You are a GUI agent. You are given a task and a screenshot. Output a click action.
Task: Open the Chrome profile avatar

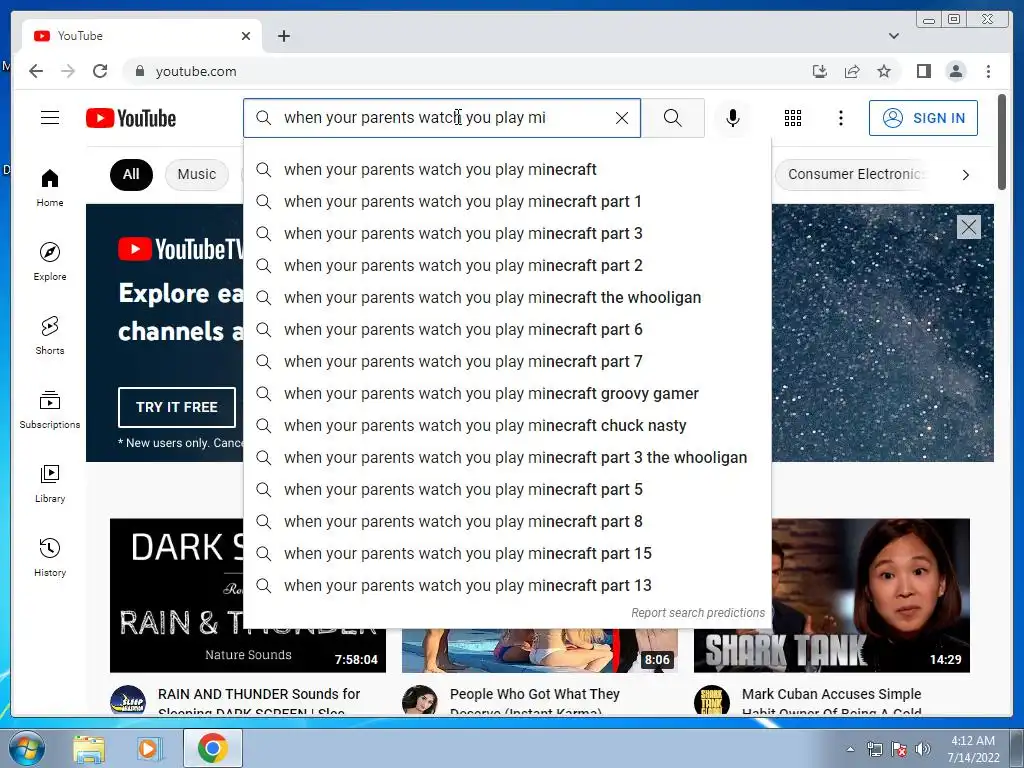(x=955, y=71)
